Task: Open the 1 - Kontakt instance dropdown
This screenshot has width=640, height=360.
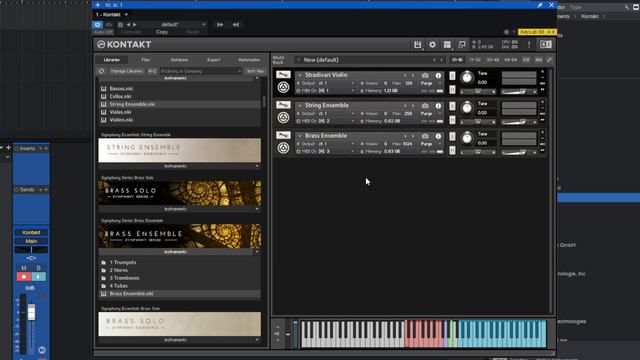Action: (x=126, y=15)
